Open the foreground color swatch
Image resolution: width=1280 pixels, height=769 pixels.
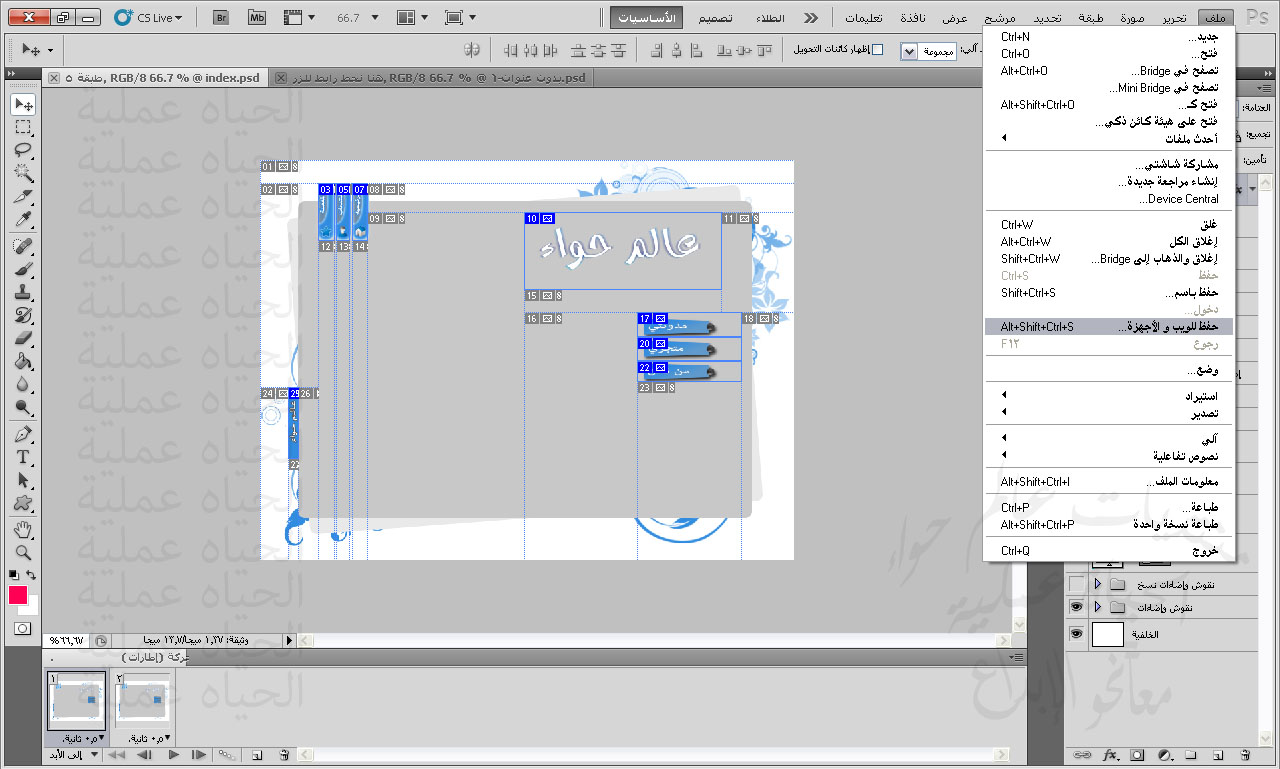[x=18, y=596]
